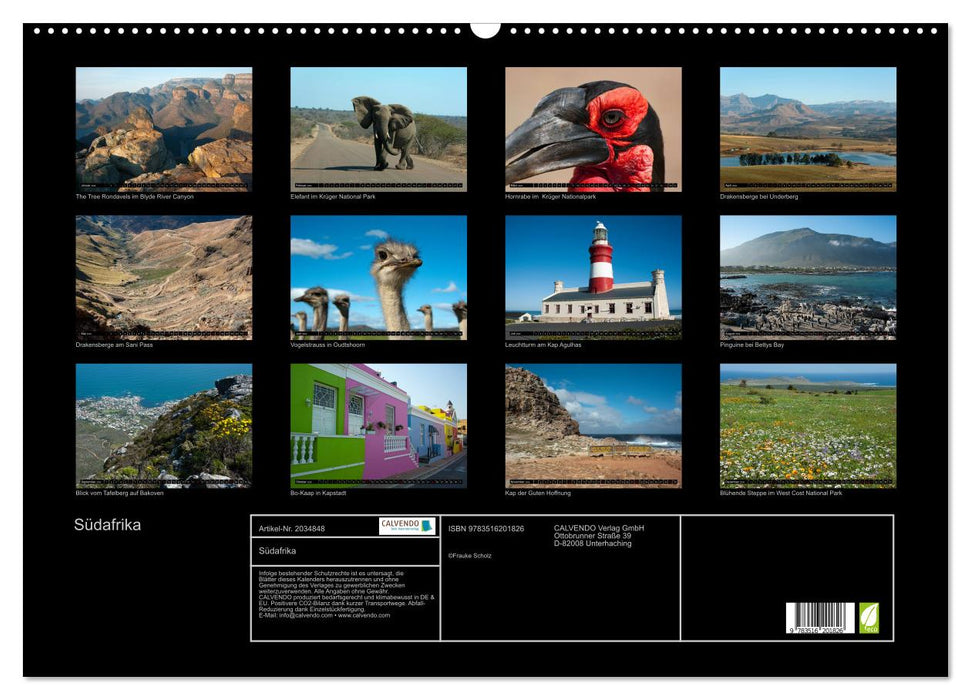
Task: Select the blooming steppe West Coast photo
Action: point(808,425)
